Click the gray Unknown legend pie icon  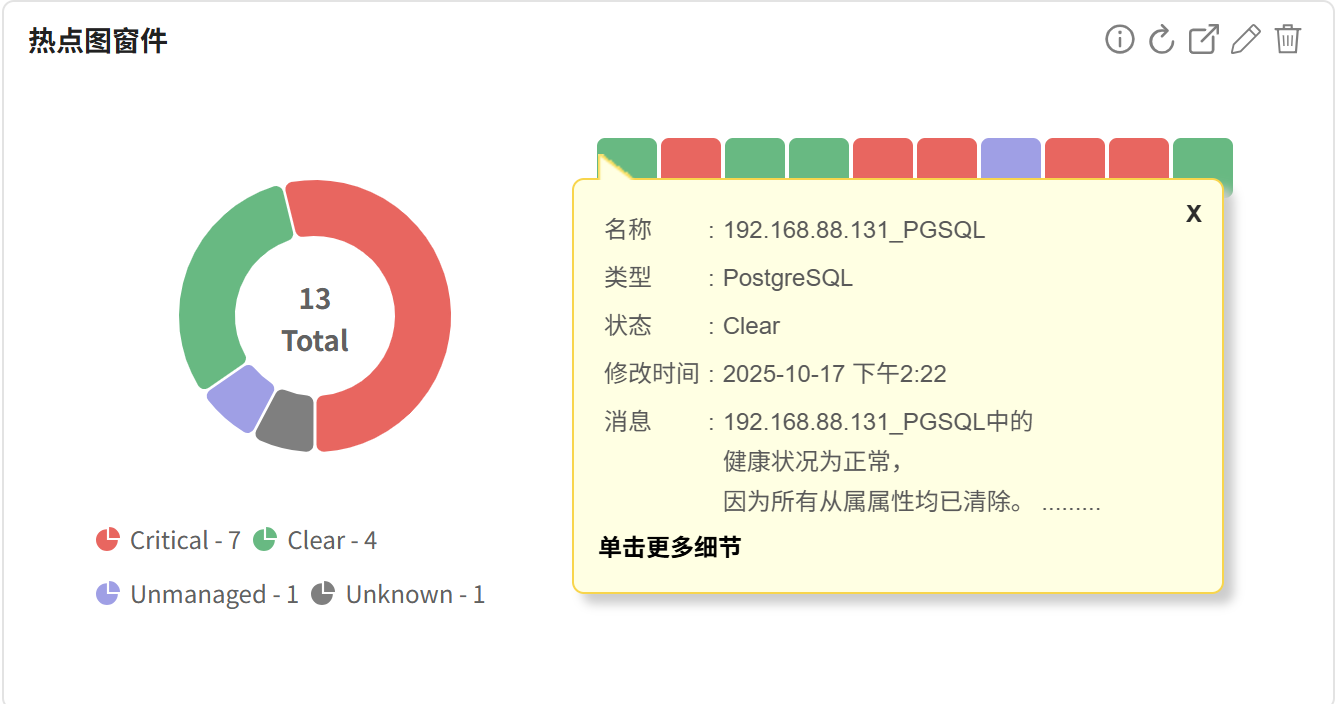click(x=322, y=594)
